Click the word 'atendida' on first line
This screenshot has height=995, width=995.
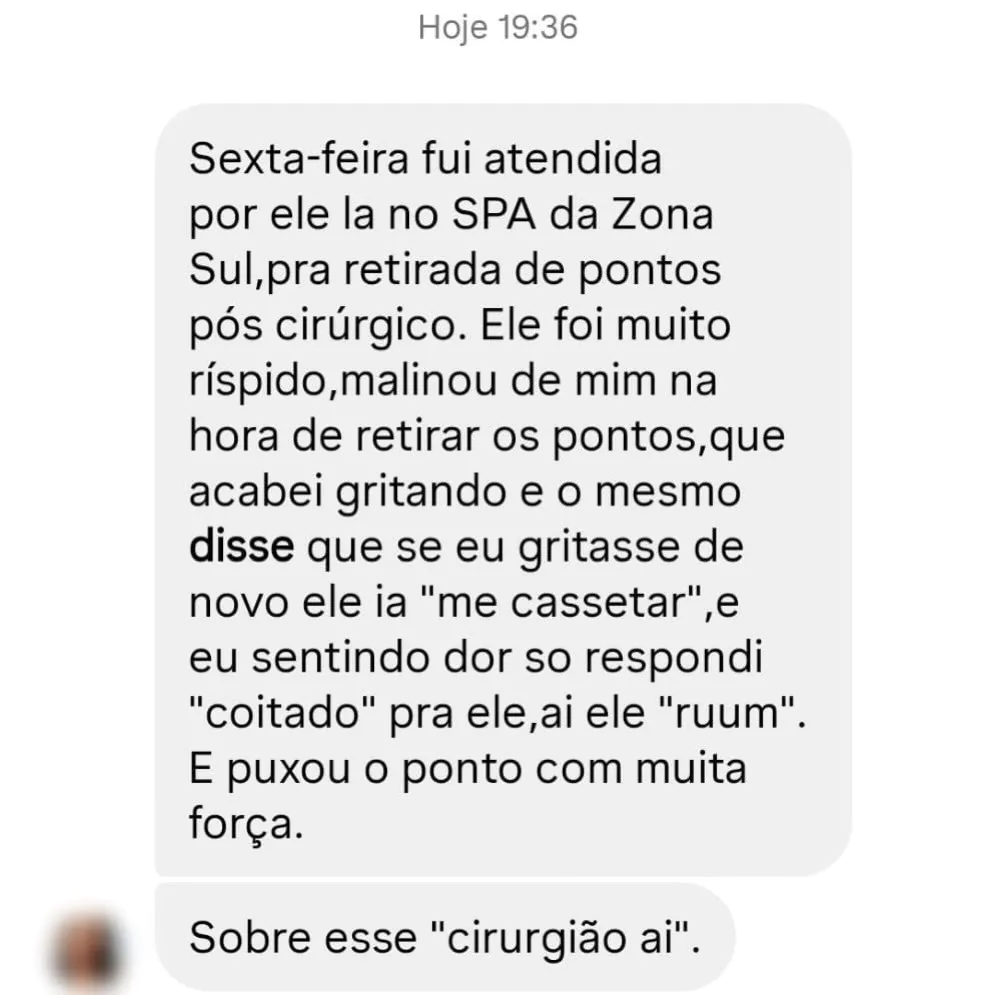coord(573,158)
